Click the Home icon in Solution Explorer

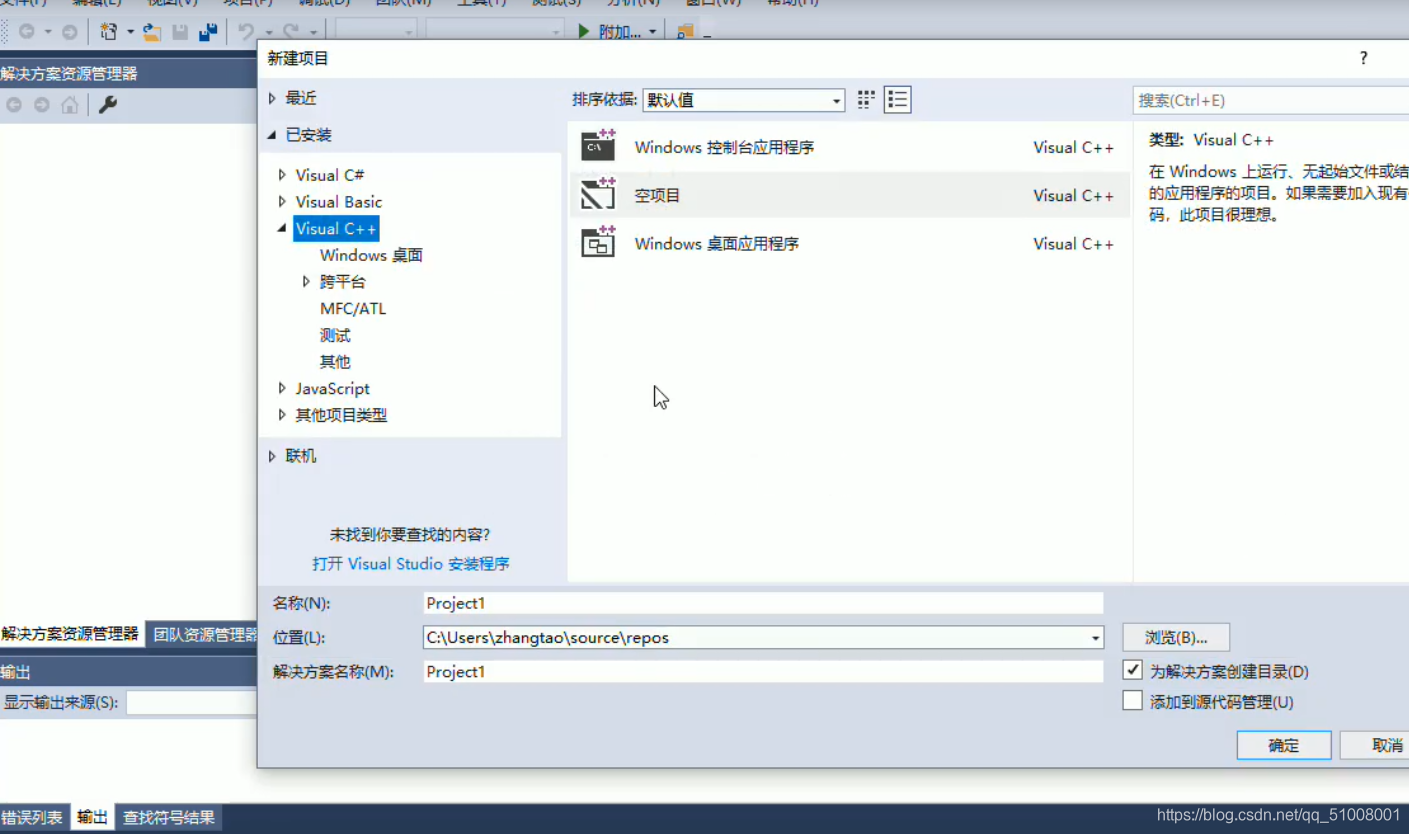point(70,104)
